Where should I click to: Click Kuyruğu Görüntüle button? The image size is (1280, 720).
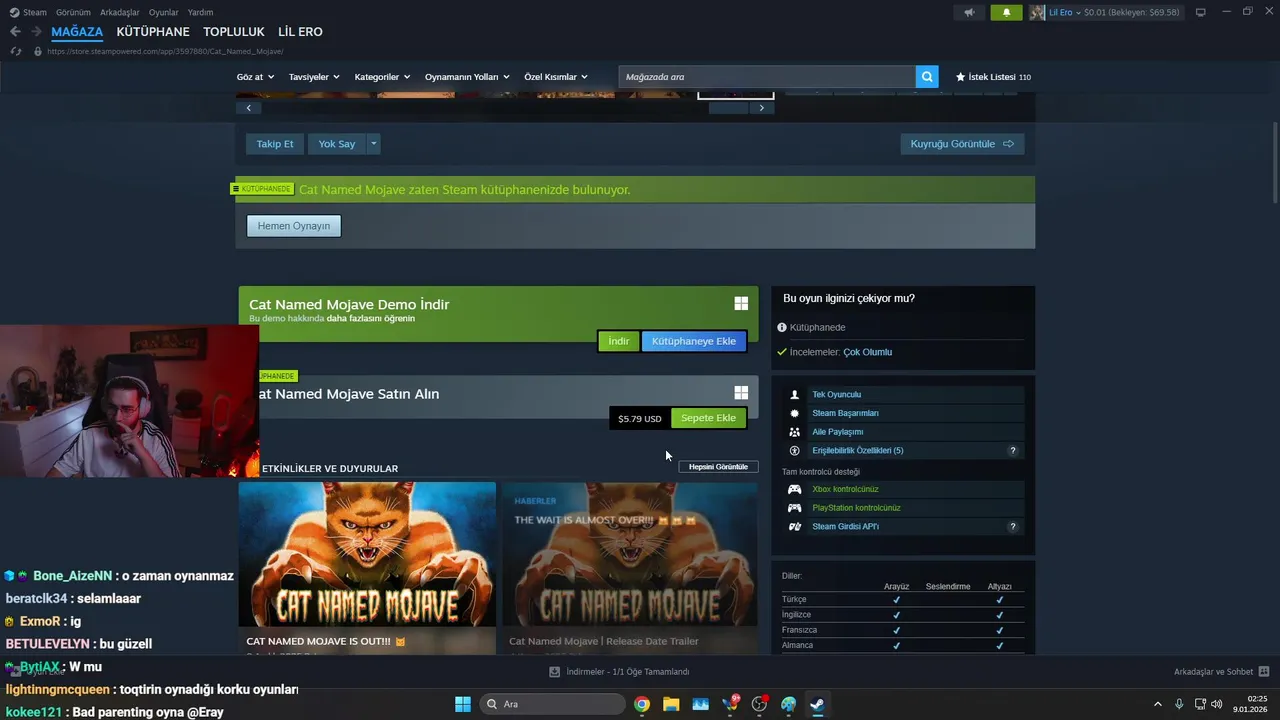(x=962, y=144)
